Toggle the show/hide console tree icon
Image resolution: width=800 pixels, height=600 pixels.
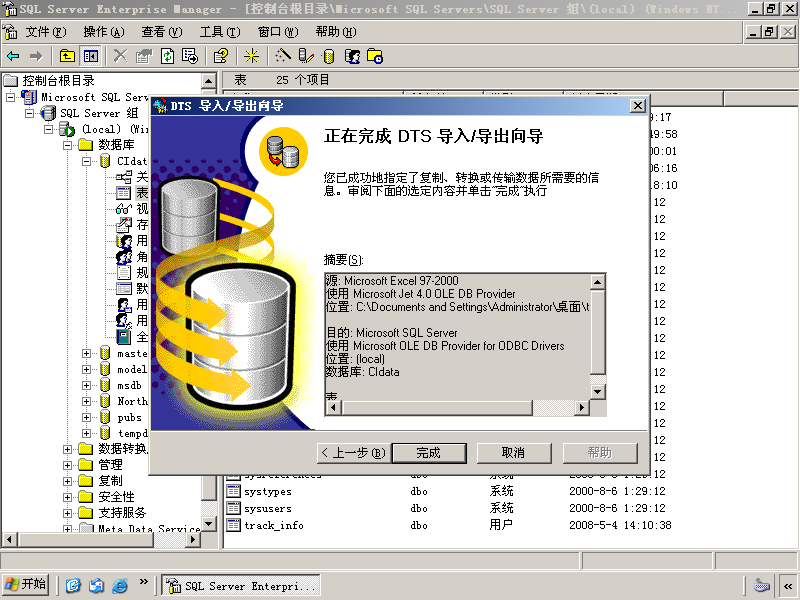point(91,56)
